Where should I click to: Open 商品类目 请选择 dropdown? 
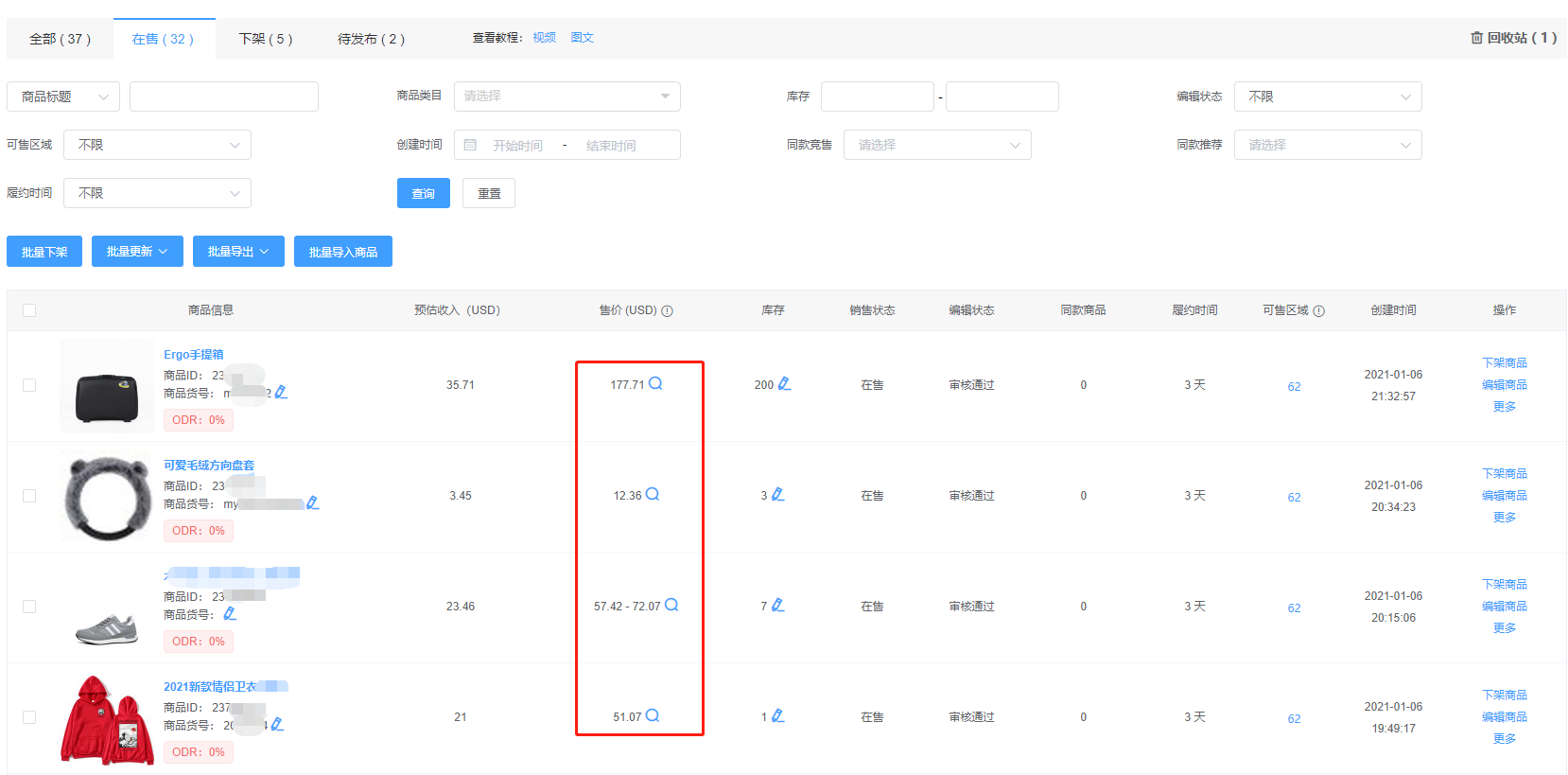pos(567,97)
